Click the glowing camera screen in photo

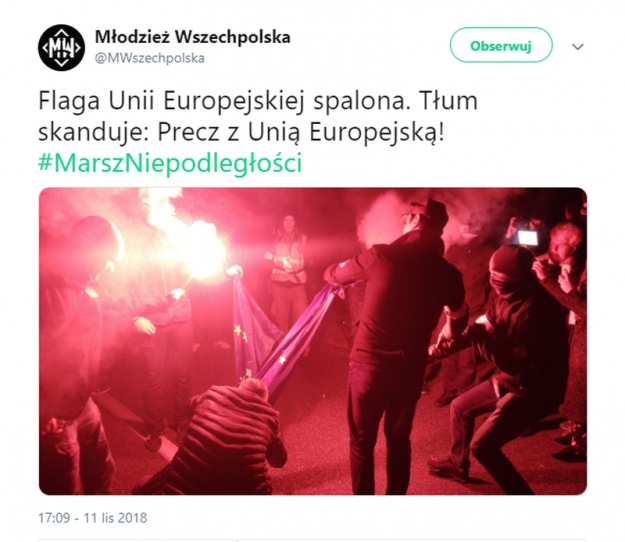[x=527, y=238]
